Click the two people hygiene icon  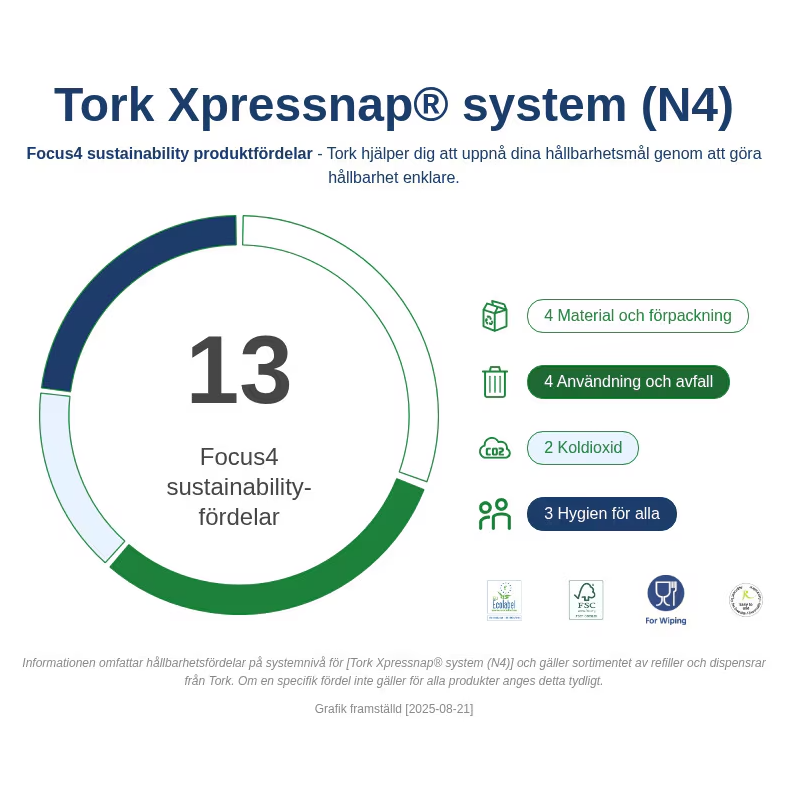click(494, 514)
